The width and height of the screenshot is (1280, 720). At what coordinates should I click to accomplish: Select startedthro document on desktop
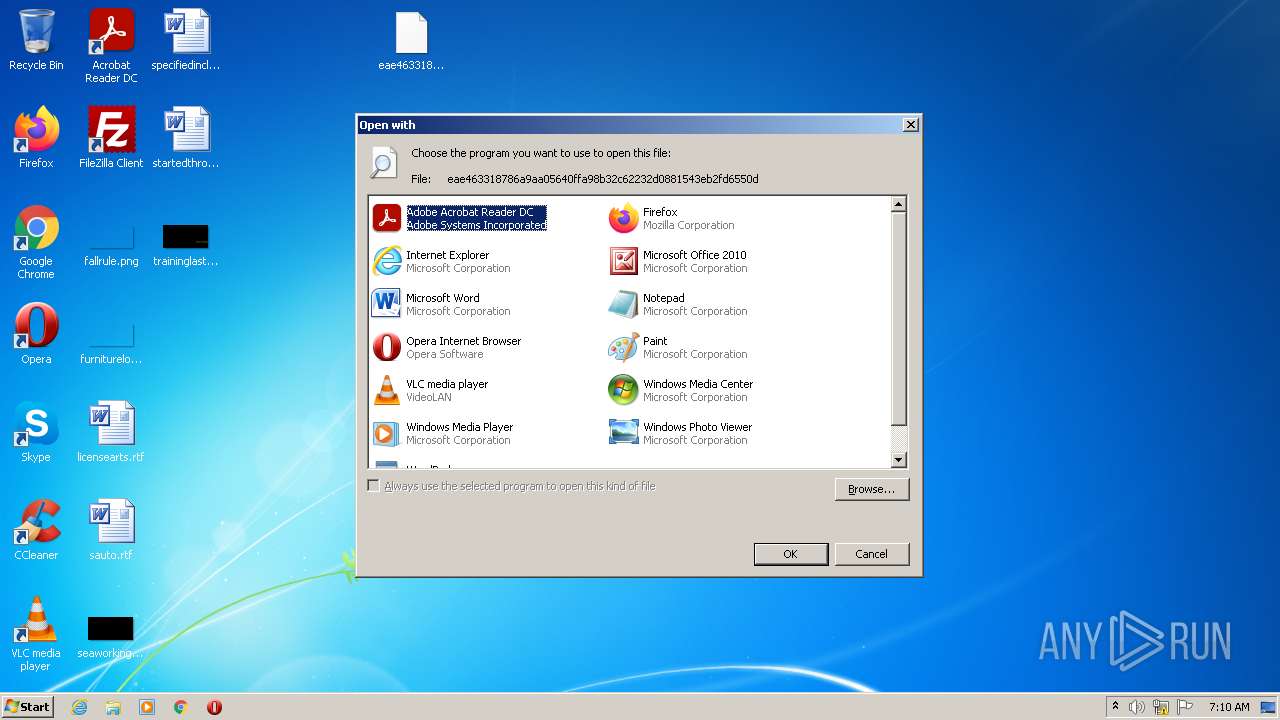[186, 137]
